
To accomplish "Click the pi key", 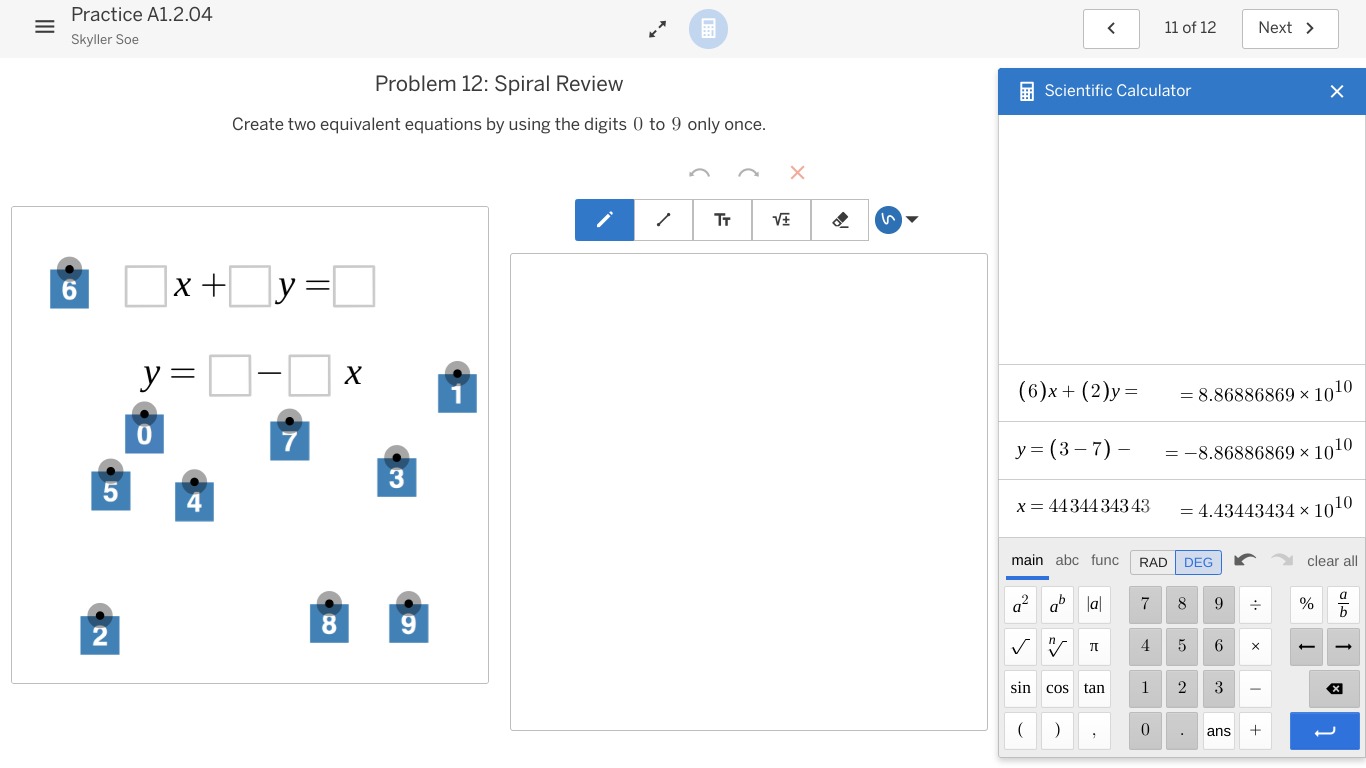I will tap(1094, 646).
